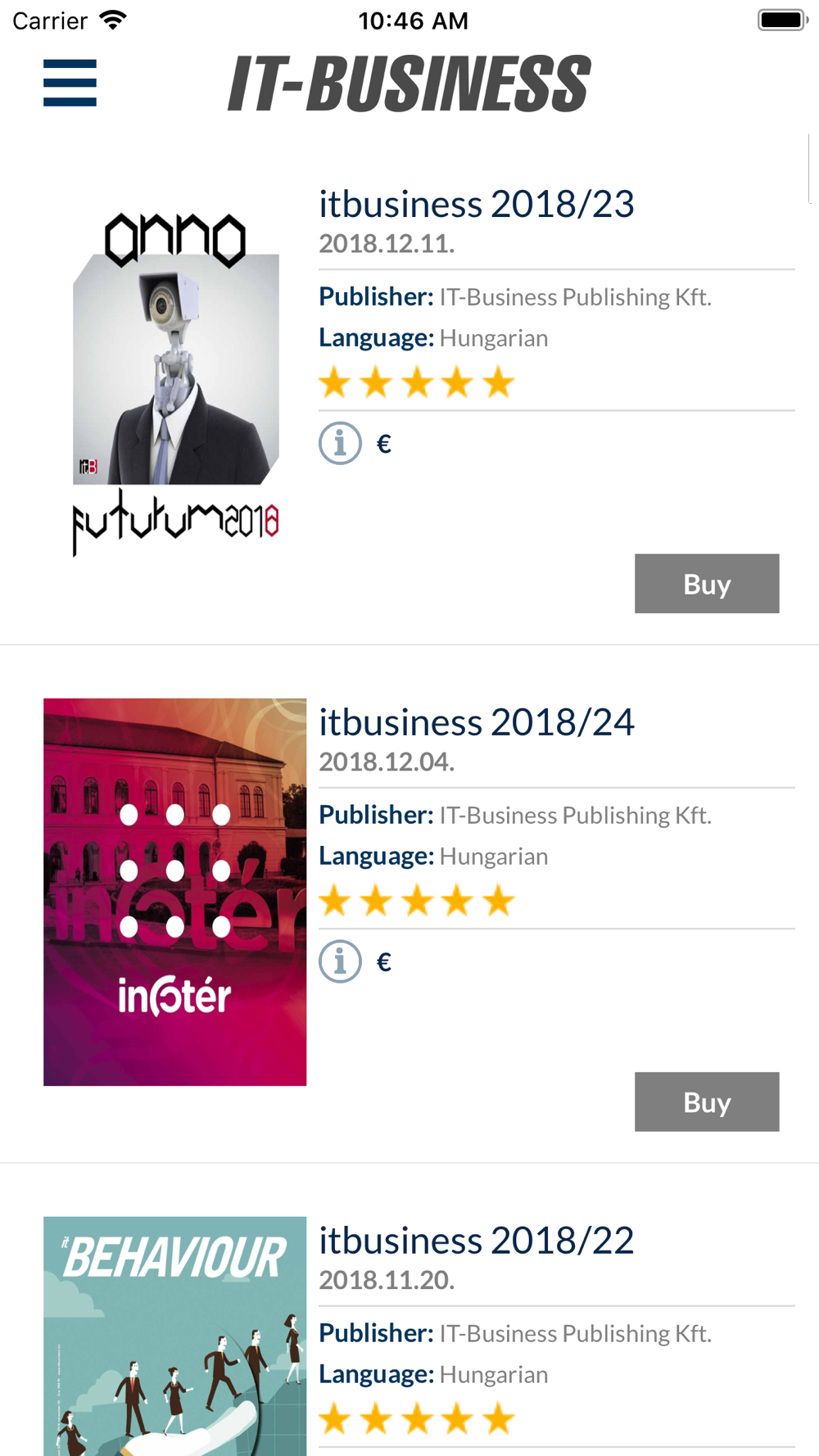Tap Wi-Fi icon in status bar
819x1456 pixels.
(112, 20)
